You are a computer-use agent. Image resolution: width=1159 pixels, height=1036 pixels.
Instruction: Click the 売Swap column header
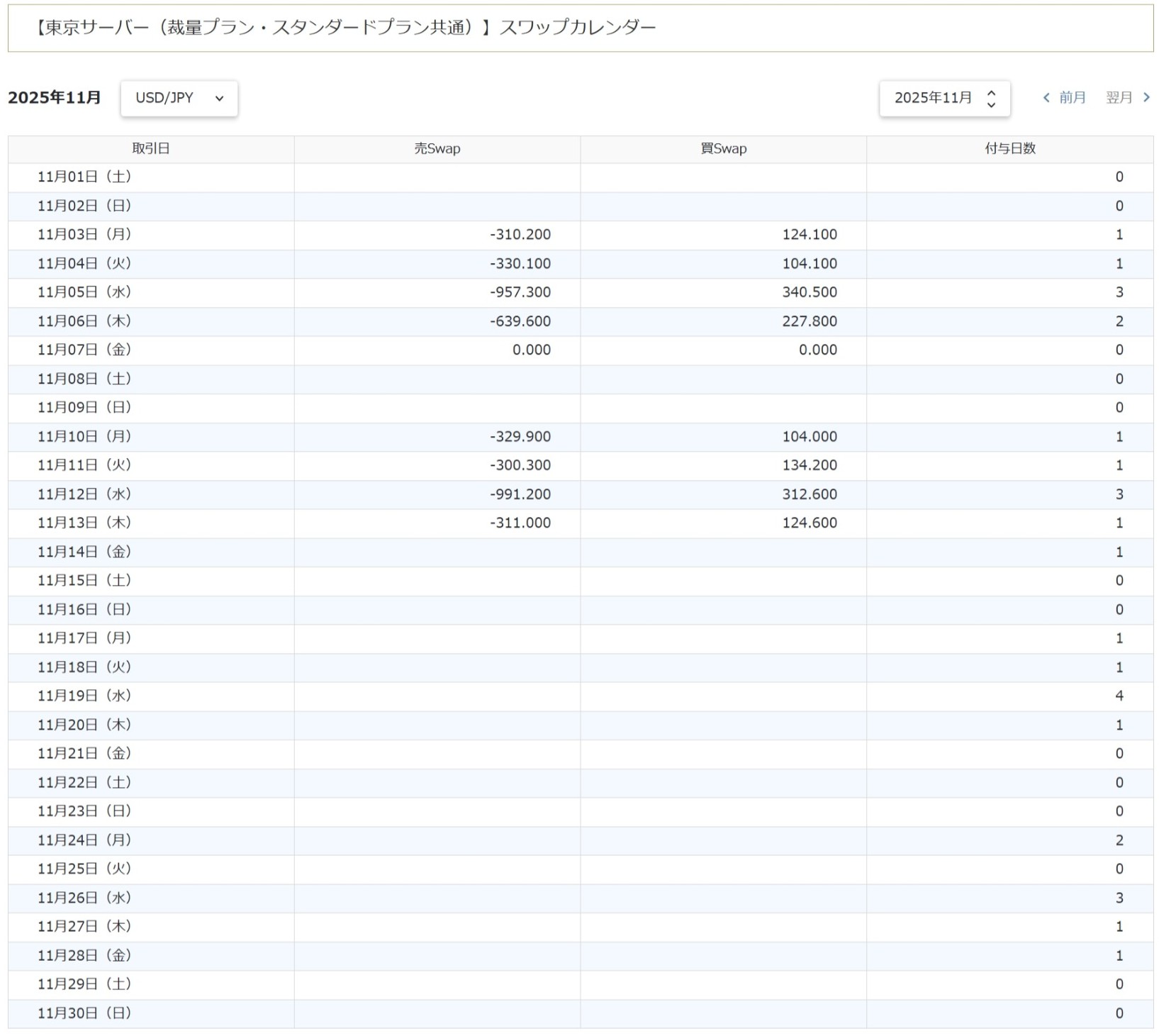[x=437, y=149]
